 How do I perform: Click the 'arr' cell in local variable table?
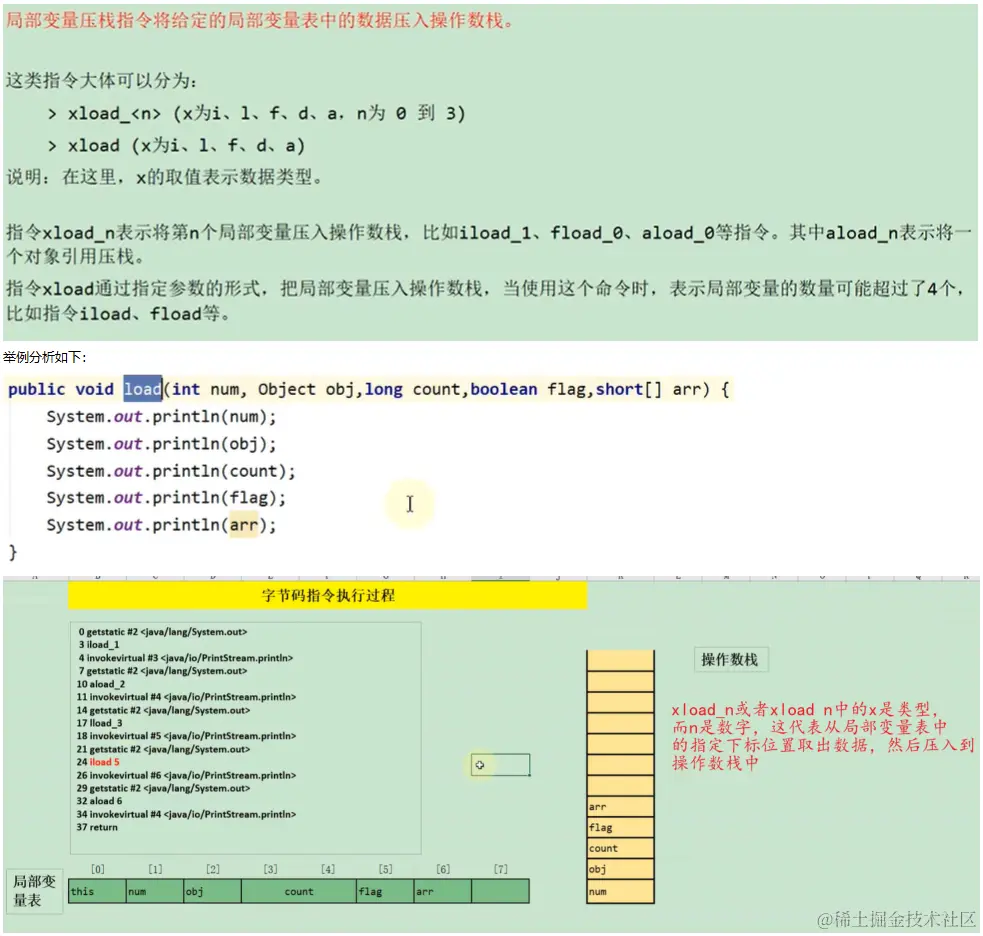point(443,891)
